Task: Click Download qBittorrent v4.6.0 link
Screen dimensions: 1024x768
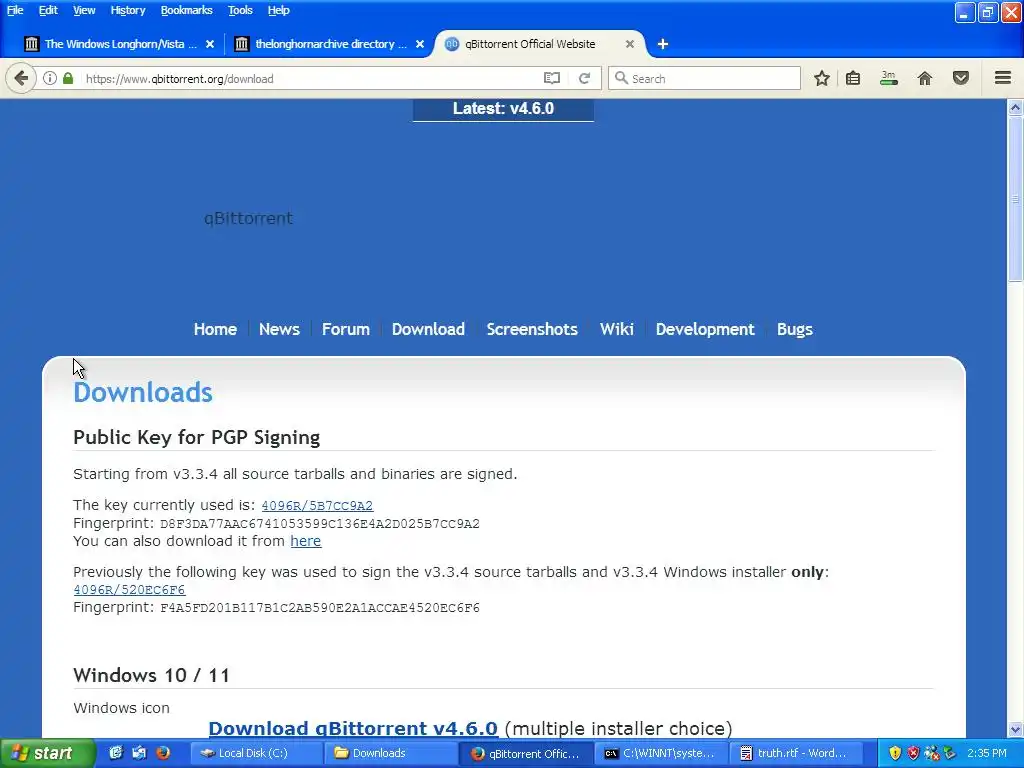Action: pos(353,728)
